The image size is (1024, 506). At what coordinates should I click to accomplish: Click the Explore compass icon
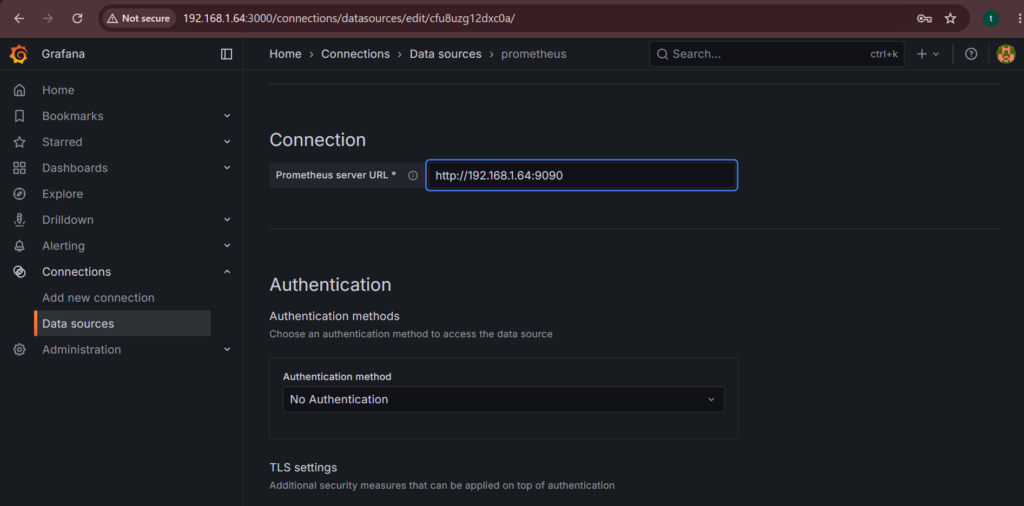coord(20,194)
